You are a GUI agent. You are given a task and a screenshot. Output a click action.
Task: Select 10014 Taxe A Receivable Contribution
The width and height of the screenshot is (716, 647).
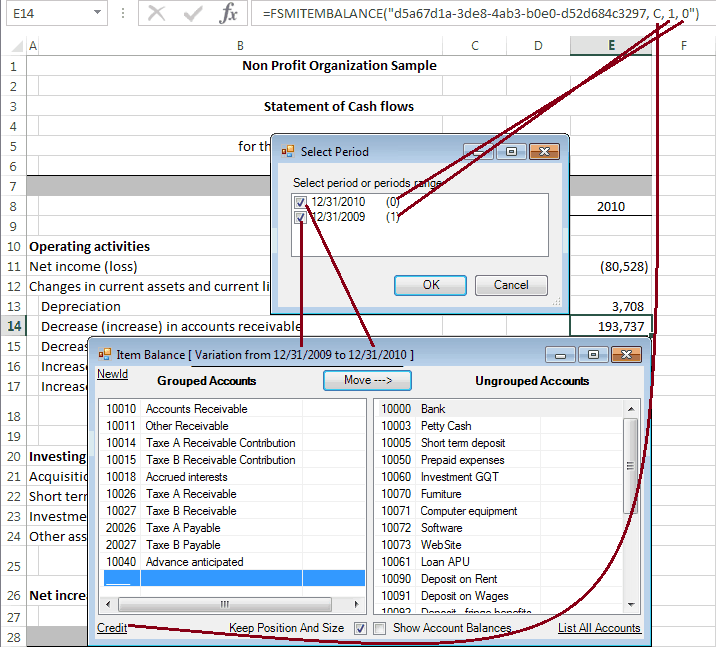(x=233, y=443)
